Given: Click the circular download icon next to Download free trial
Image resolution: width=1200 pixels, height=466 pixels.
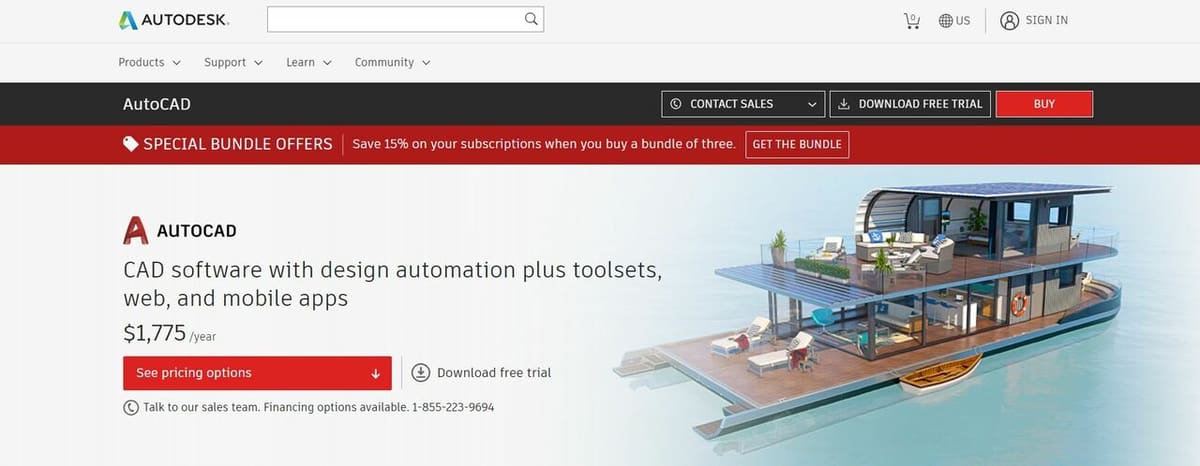Looking at the screenshot, I should [x=421, y=373].
